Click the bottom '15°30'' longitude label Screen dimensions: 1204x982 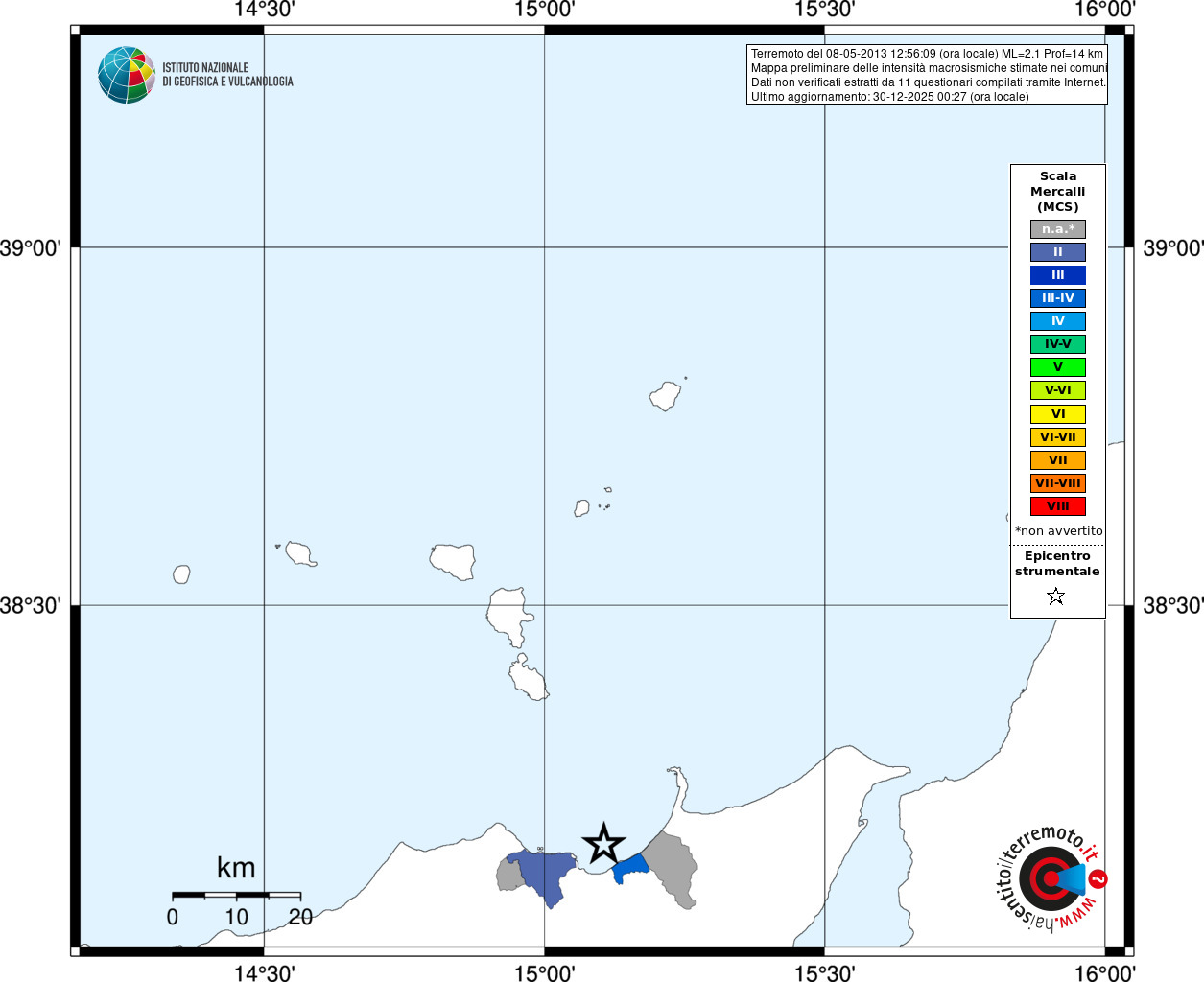click(824, 972)
